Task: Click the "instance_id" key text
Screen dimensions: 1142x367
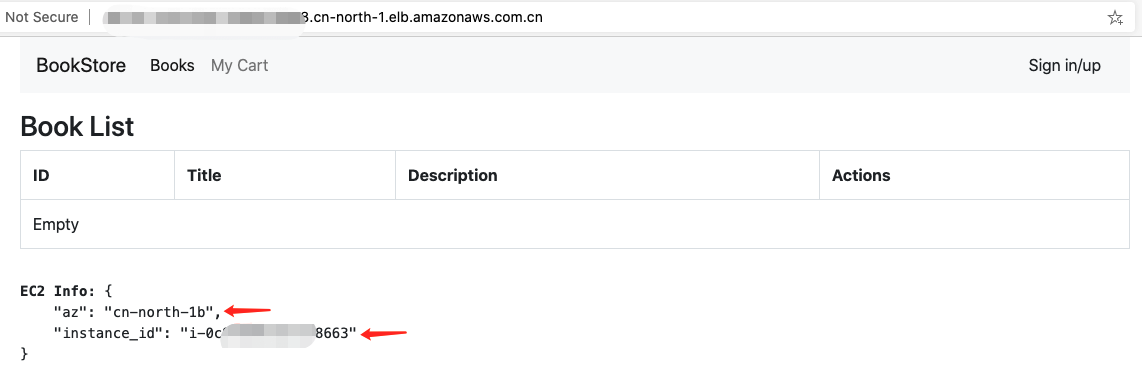Action: click(x=110, y=334)
